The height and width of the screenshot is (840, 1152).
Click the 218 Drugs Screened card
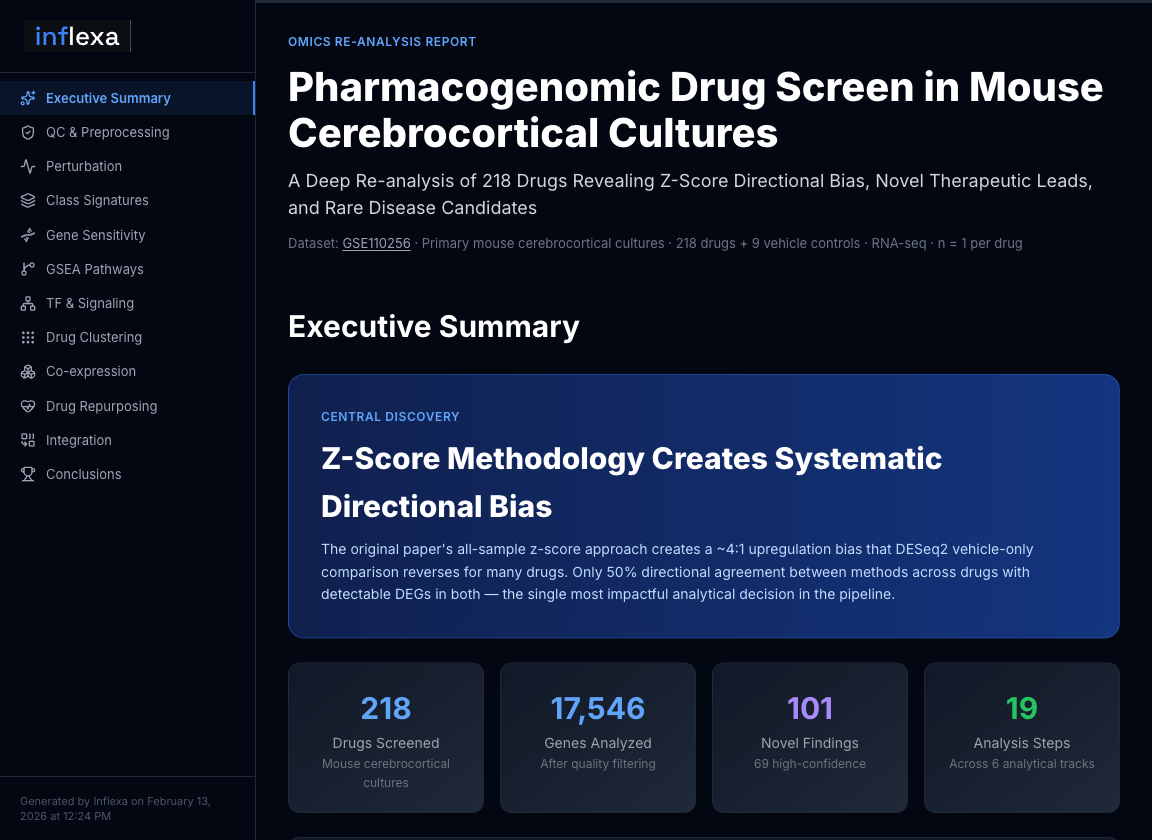pyautogui.click(x=386, y=738)
